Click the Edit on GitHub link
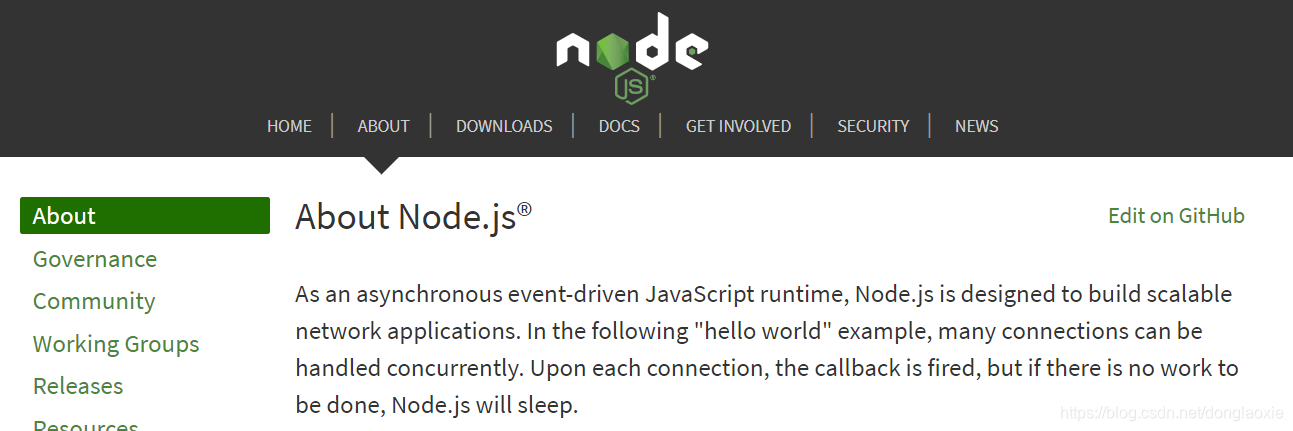The width and height of the screenshot is (1293, 431). click(x=1176, y=216)
